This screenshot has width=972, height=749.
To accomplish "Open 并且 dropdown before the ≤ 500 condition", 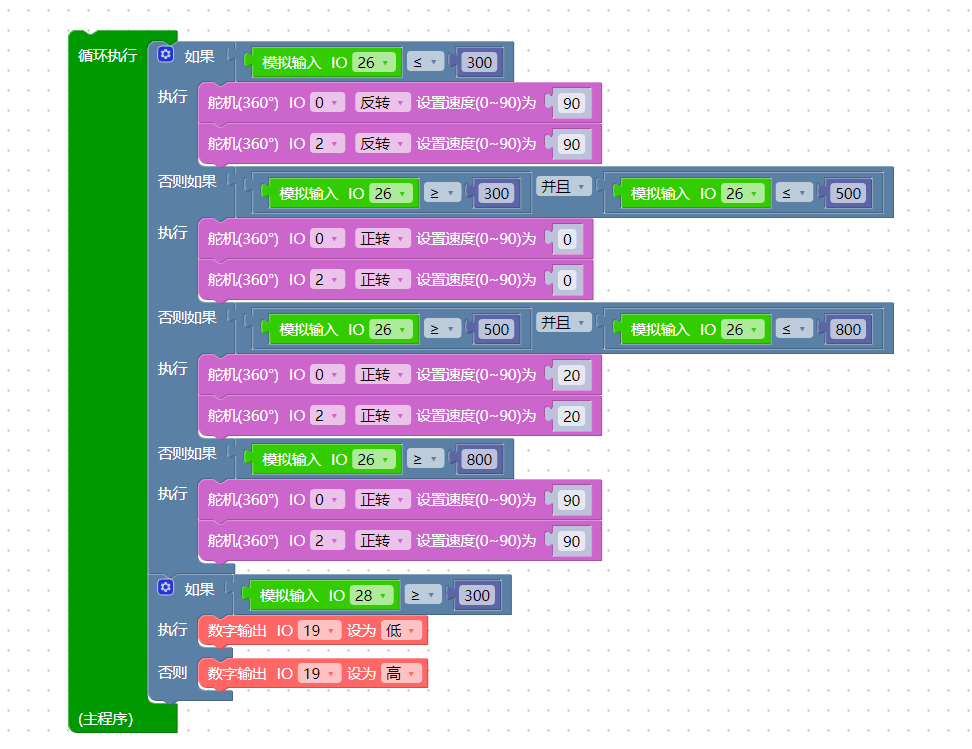I will point(563,187).
